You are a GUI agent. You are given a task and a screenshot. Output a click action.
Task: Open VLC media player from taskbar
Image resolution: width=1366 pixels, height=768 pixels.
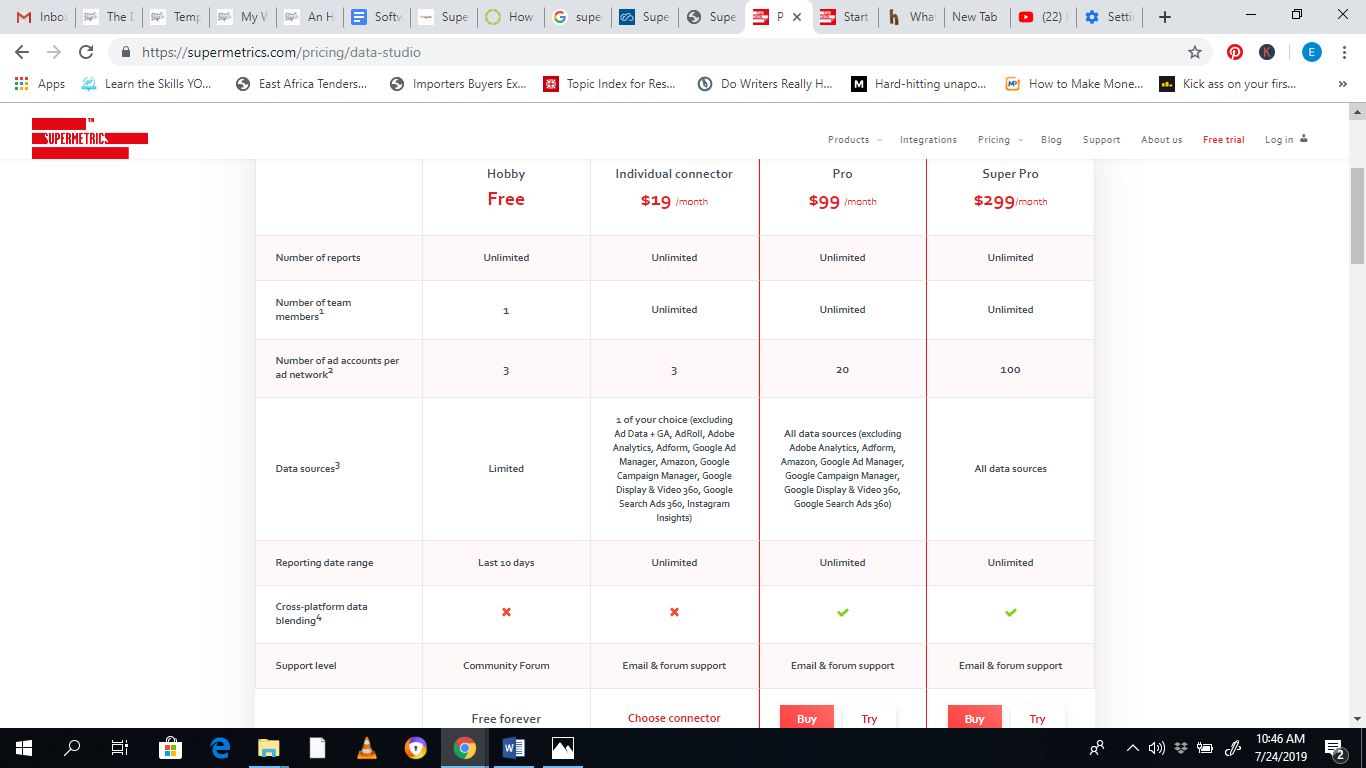[x=367, y=747]
